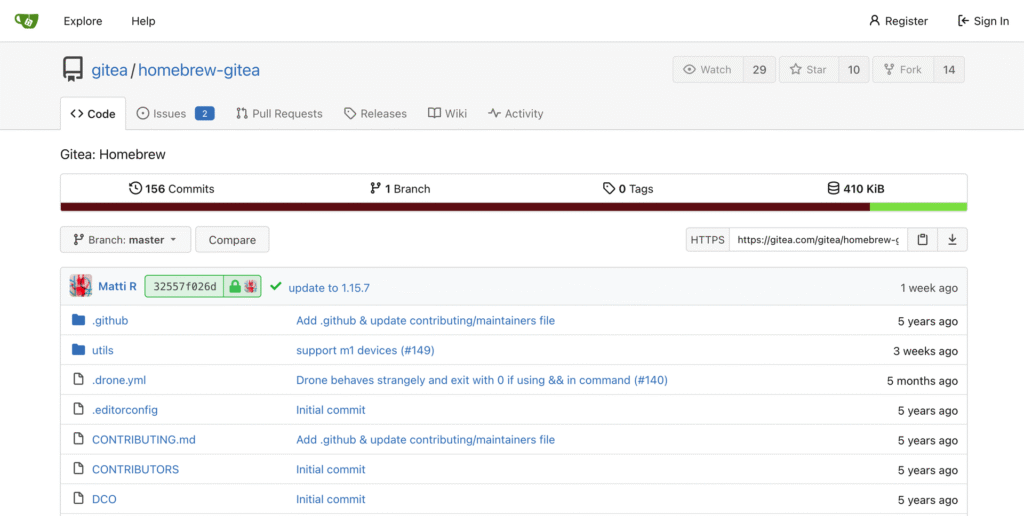Watch this repository
Screen dimensions: 1024x516
click(x=708, y=70)
